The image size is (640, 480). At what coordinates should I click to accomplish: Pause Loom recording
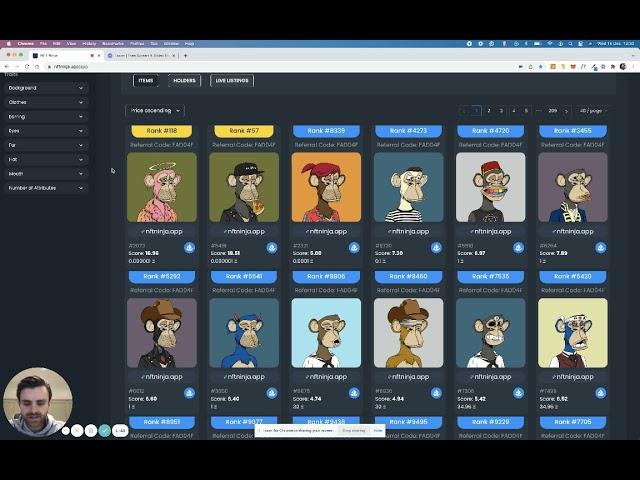click(x=91, y=430)
